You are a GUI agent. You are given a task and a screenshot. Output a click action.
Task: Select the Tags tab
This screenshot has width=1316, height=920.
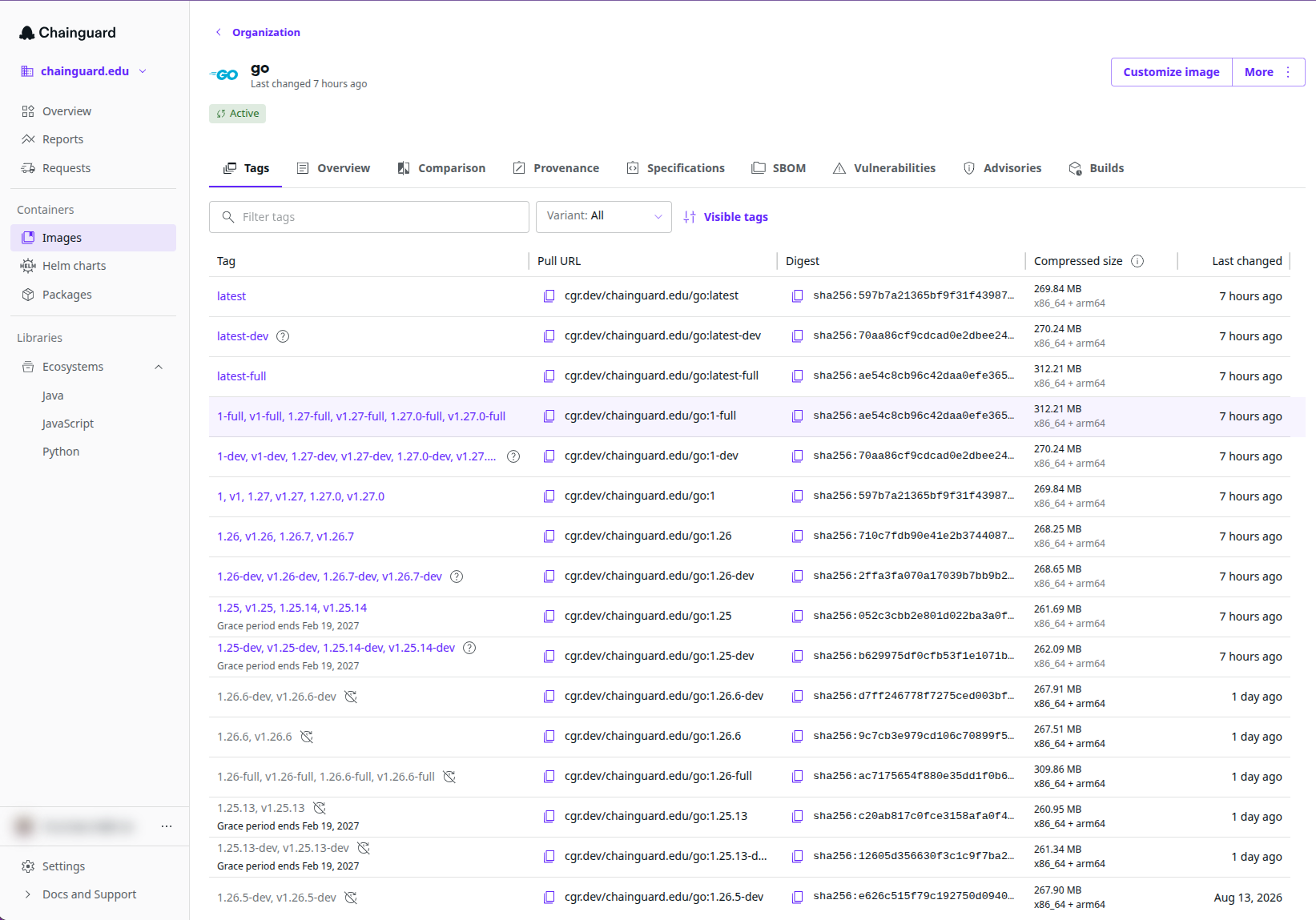pyautogui.click(x=246, y=168)
